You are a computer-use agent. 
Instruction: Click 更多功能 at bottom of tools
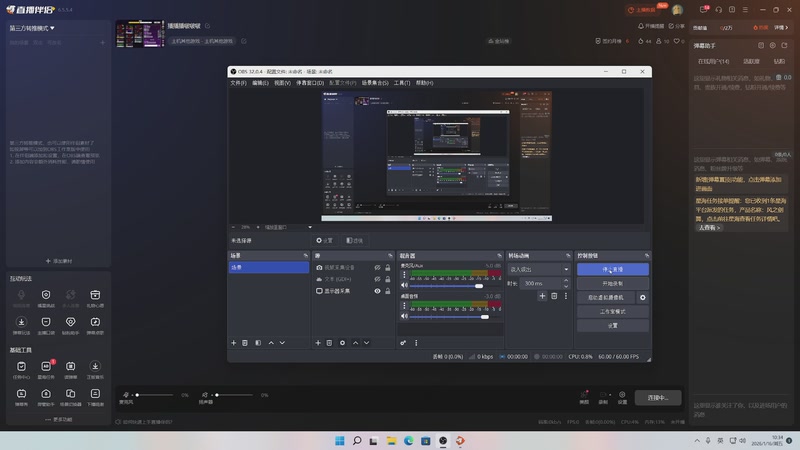coord(59,419)
